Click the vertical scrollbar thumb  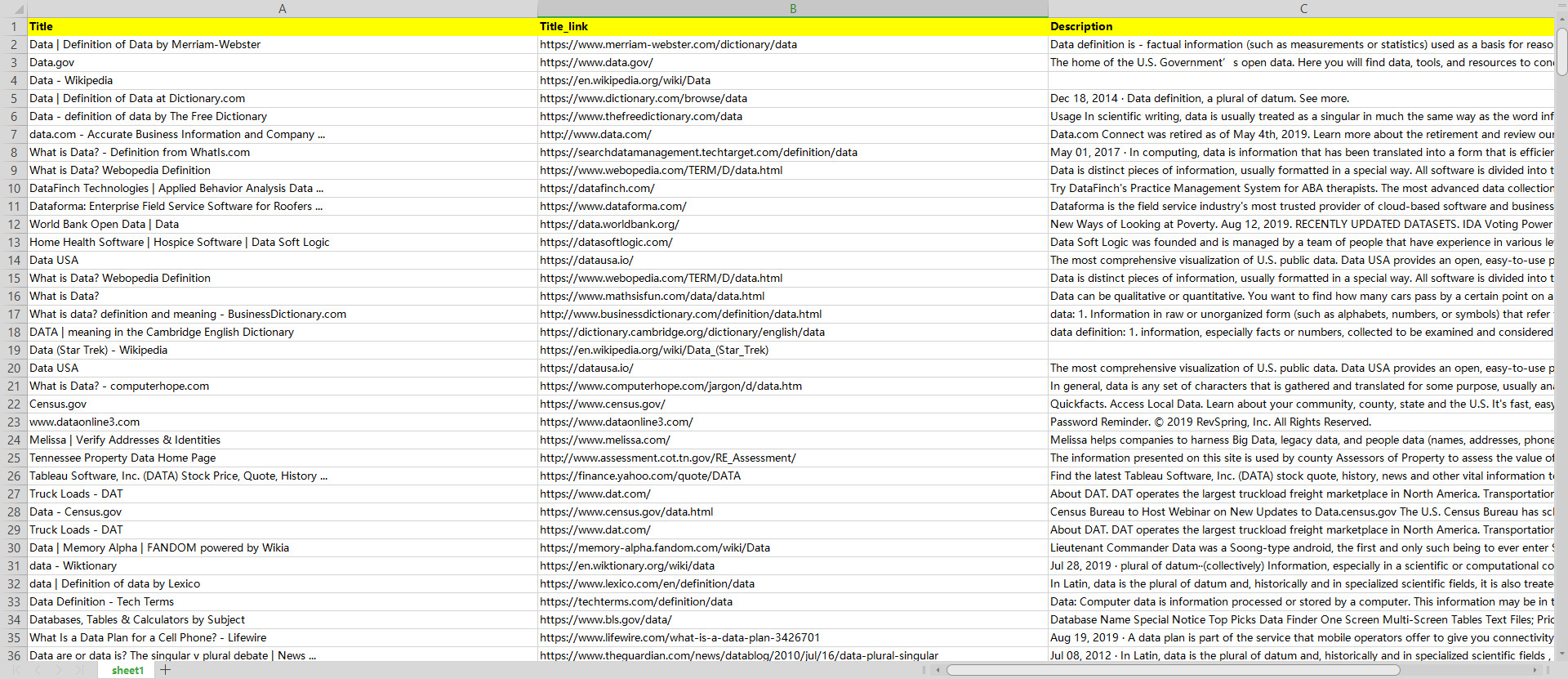coord(1561,51)
